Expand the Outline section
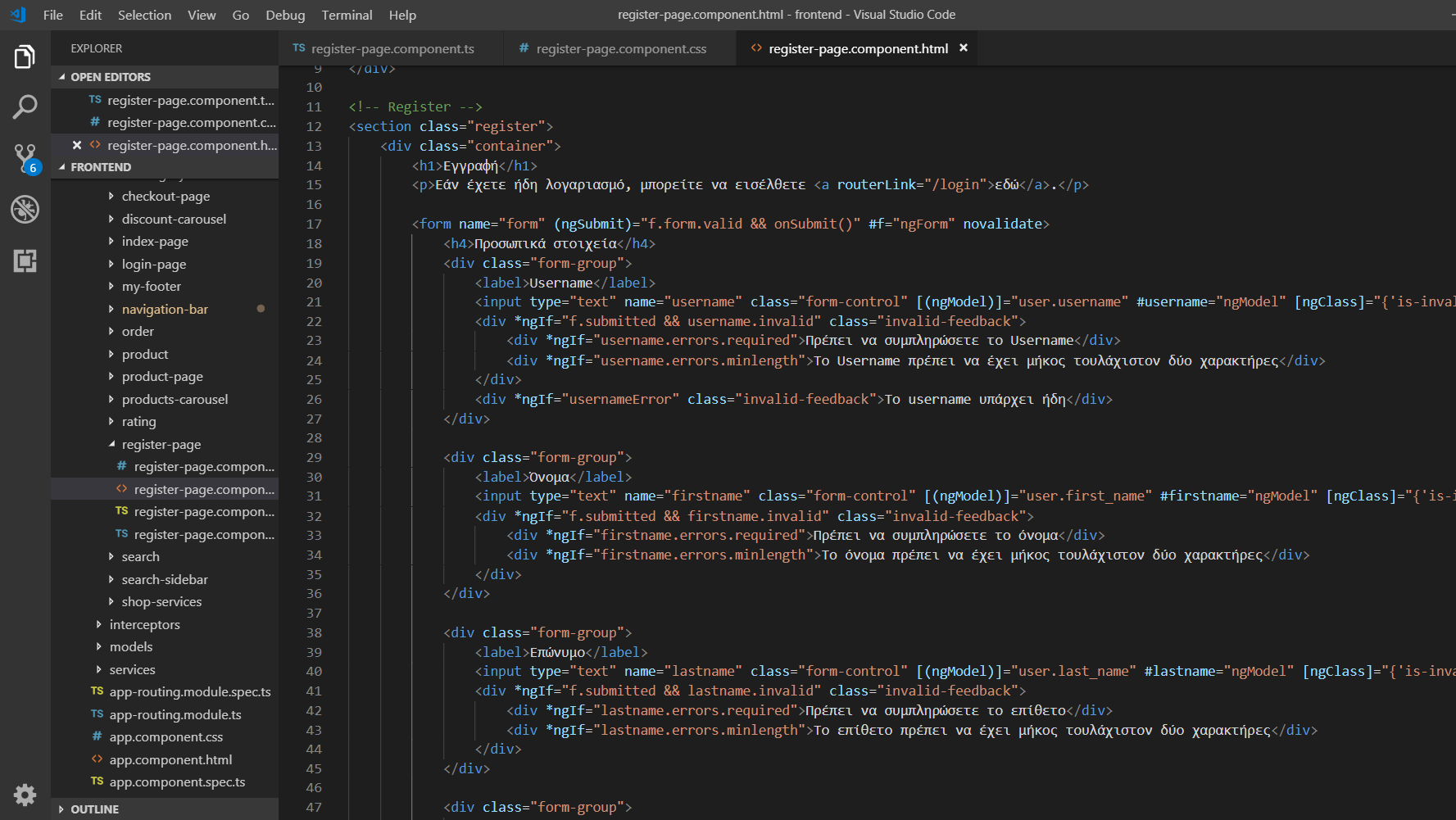1456x820 pixels. click(x=164, y=809)
